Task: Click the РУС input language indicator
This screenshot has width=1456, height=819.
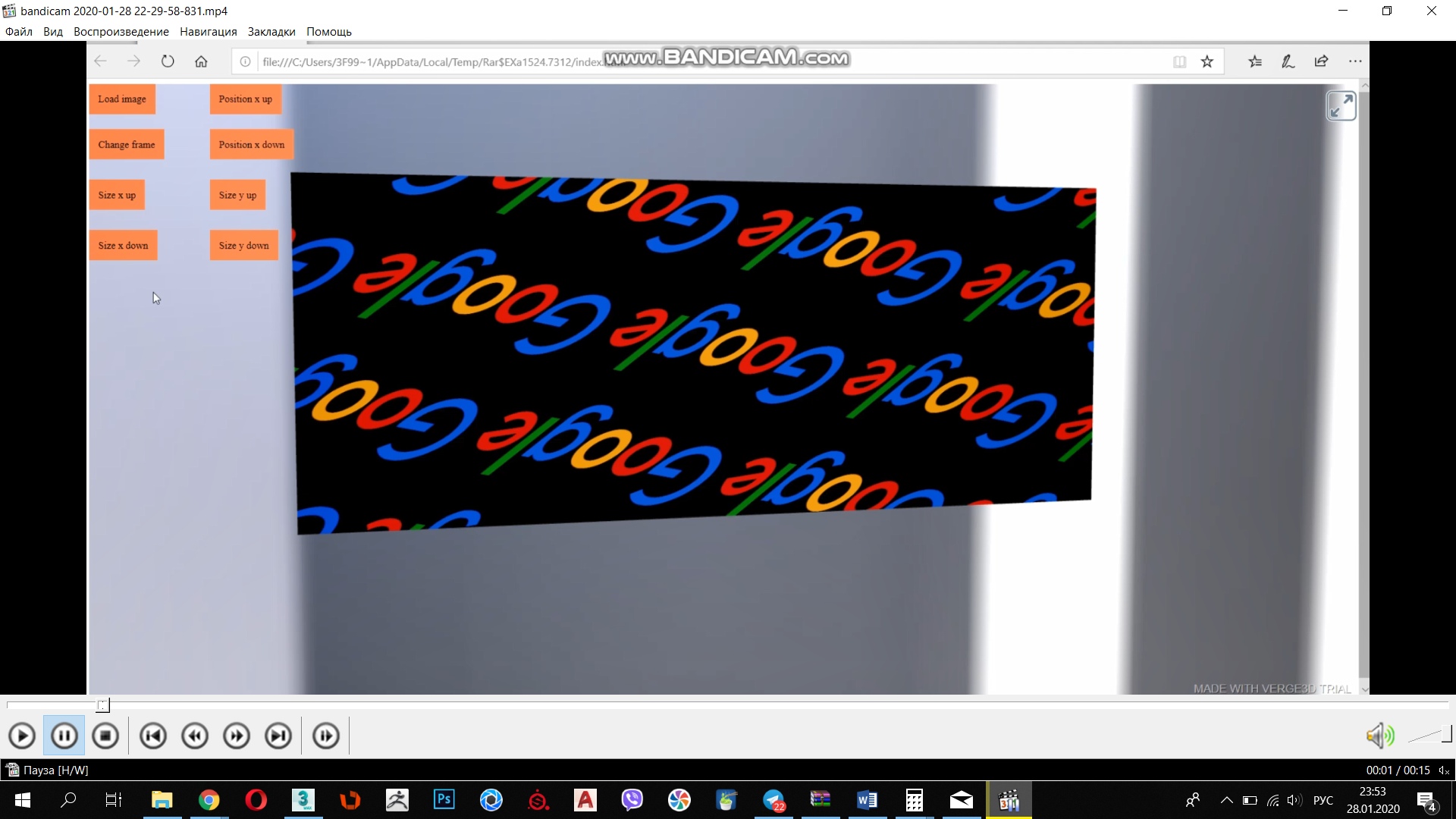Action: tap(1323, 800)
